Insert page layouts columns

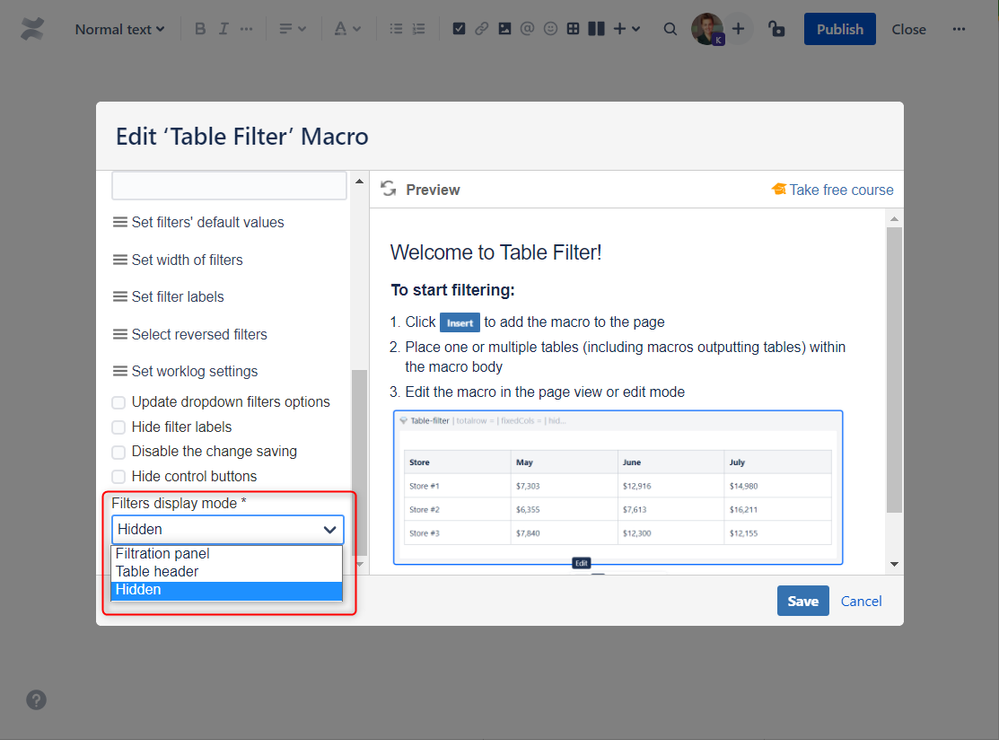click(596, 29)
